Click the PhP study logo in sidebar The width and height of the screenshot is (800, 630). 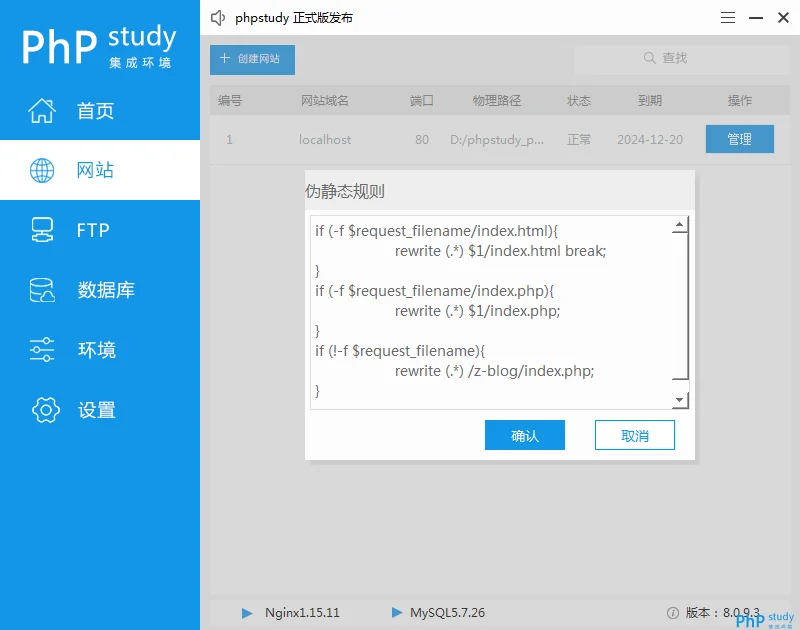coord(98,45)
